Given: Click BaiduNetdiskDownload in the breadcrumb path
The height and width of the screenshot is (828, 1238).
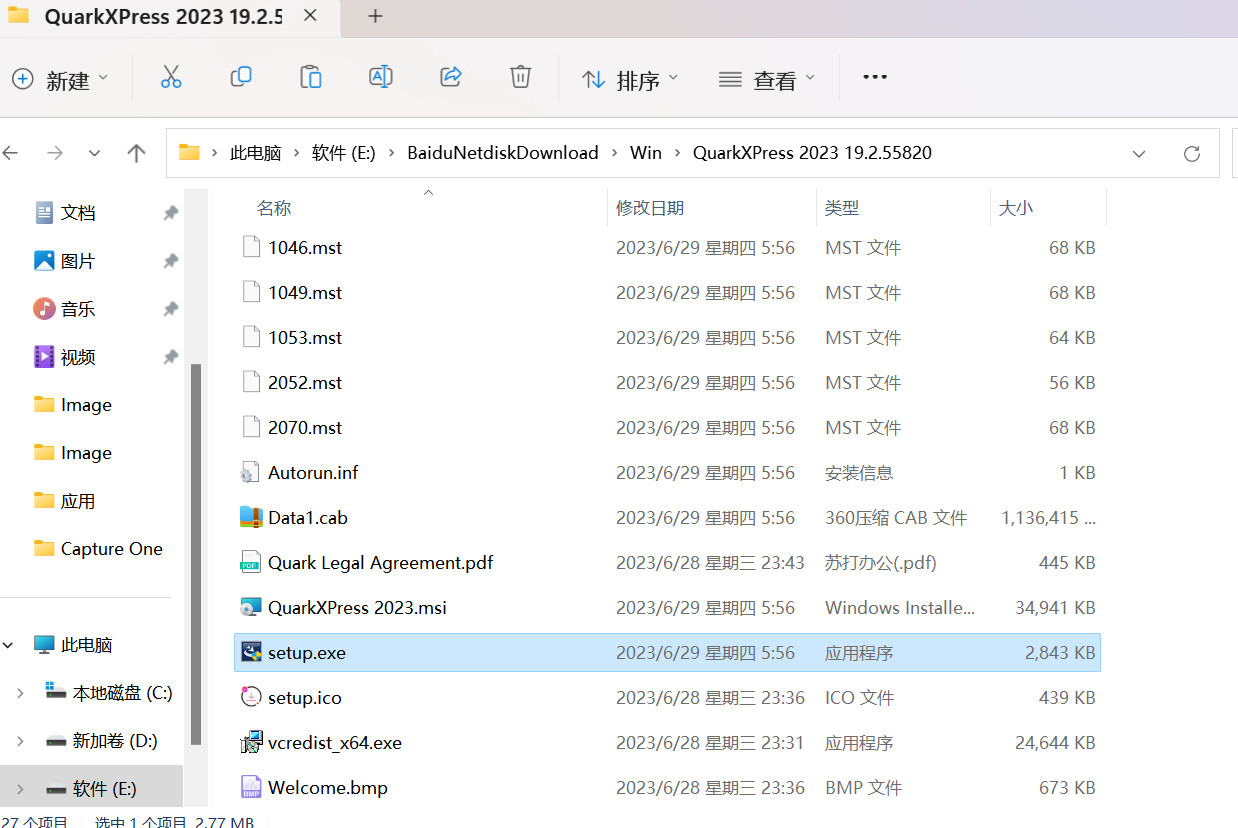Looking at the screenshot, I should tap(502, 153).
